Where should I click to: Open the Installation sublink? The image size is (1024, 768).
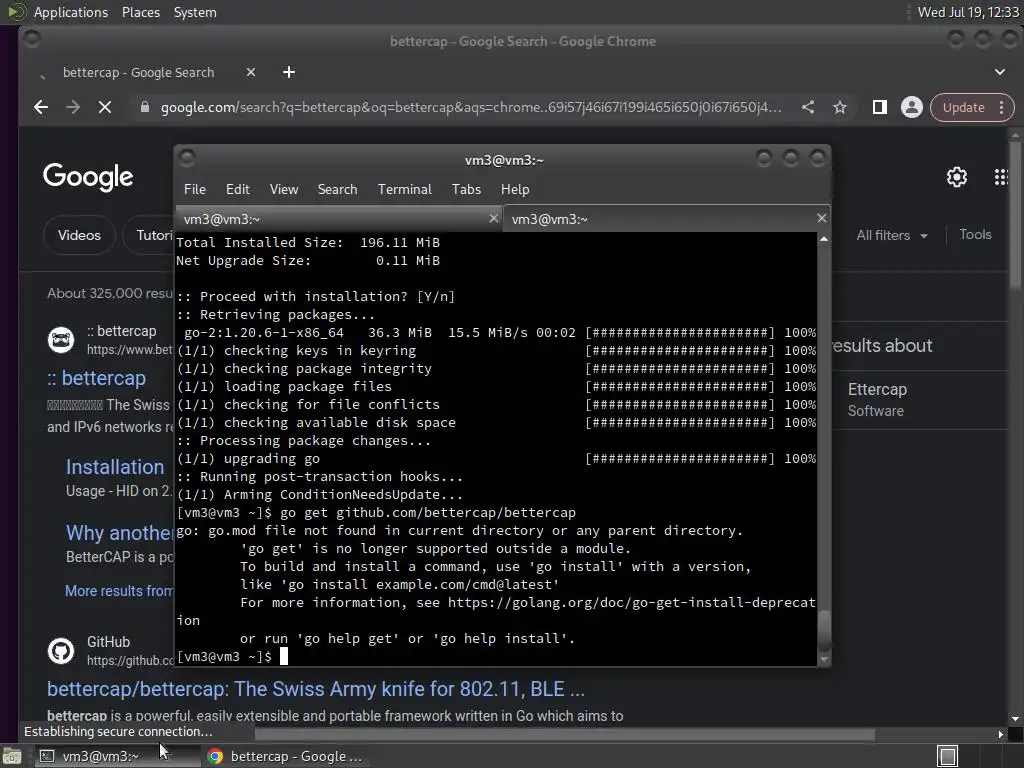point(115,467)
